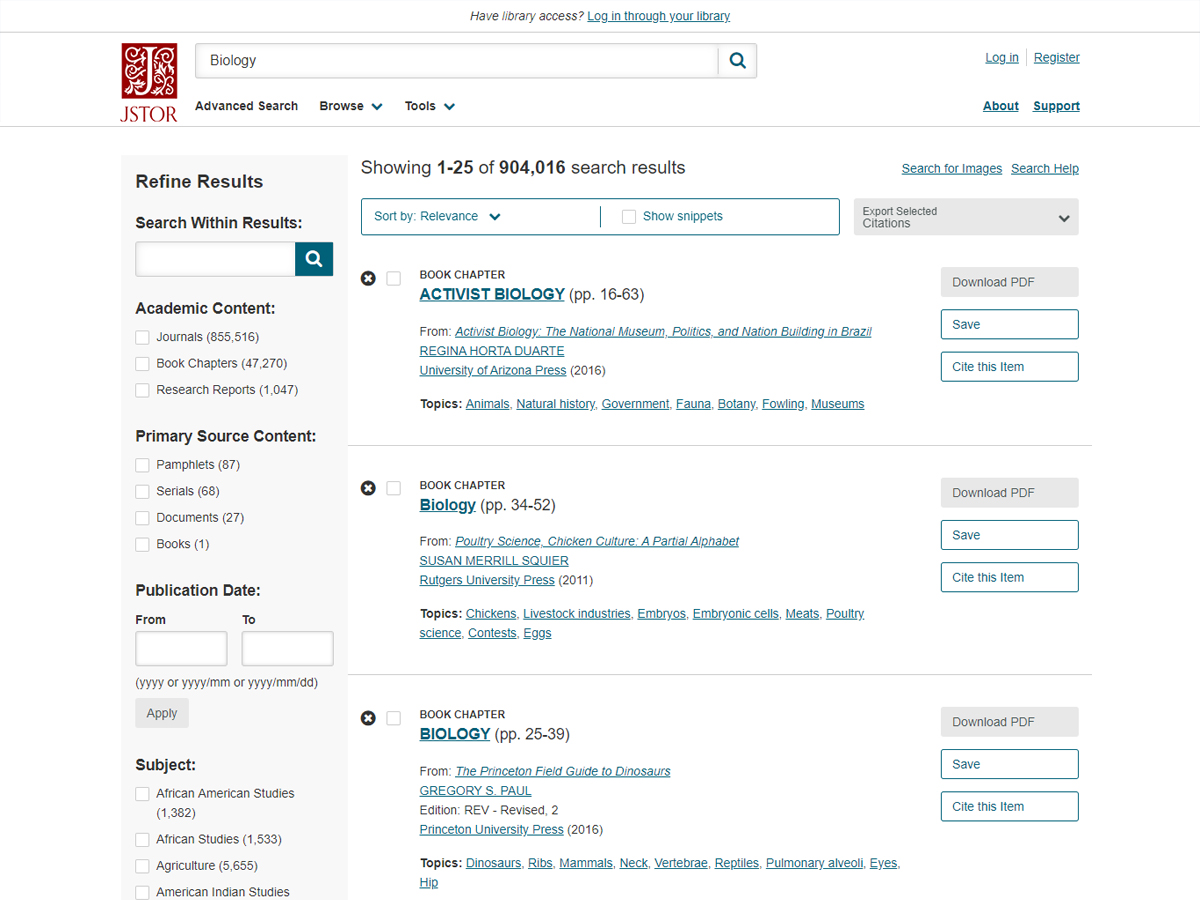Dismiss the Poultry Science Biology result
The height and width of the screenshot is (900, 1200).
tap(368, 488)
